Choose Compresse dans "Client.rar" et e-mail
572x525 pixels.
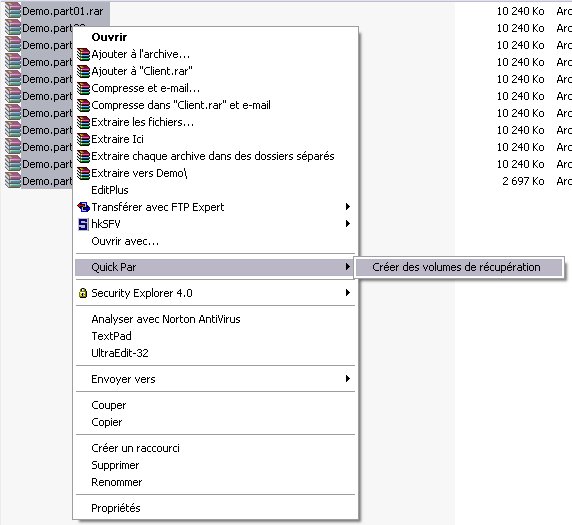215,105
